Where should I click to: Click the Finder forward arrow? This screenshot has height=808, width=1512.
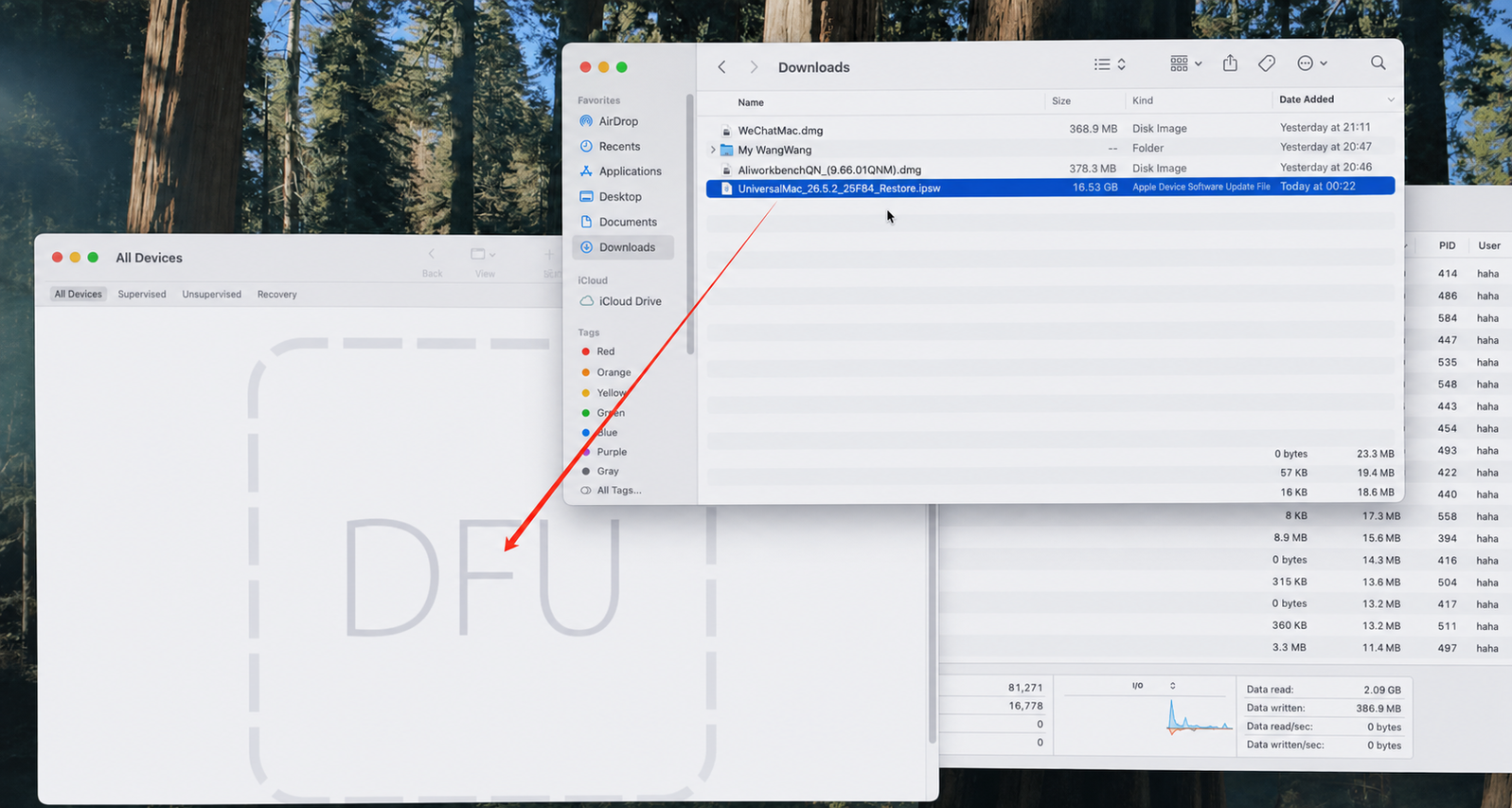[x=754, y=67]
